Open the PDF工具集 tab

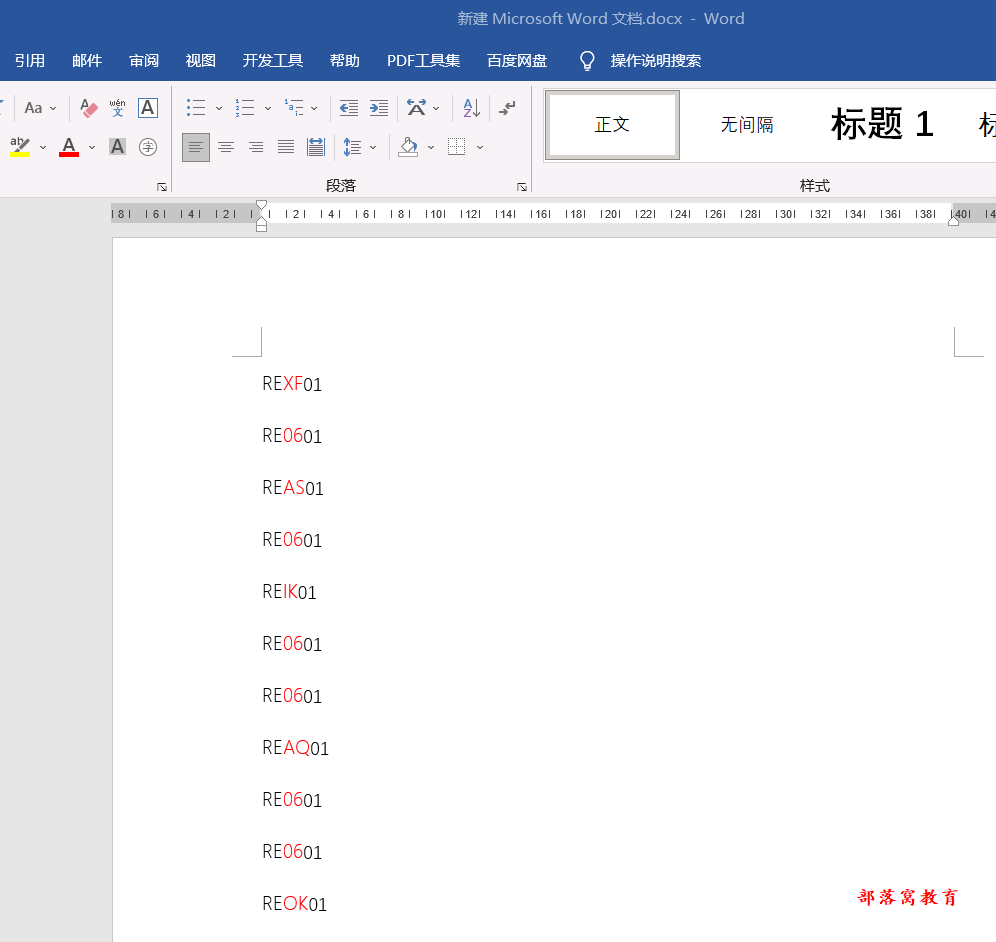pos(424,60)
